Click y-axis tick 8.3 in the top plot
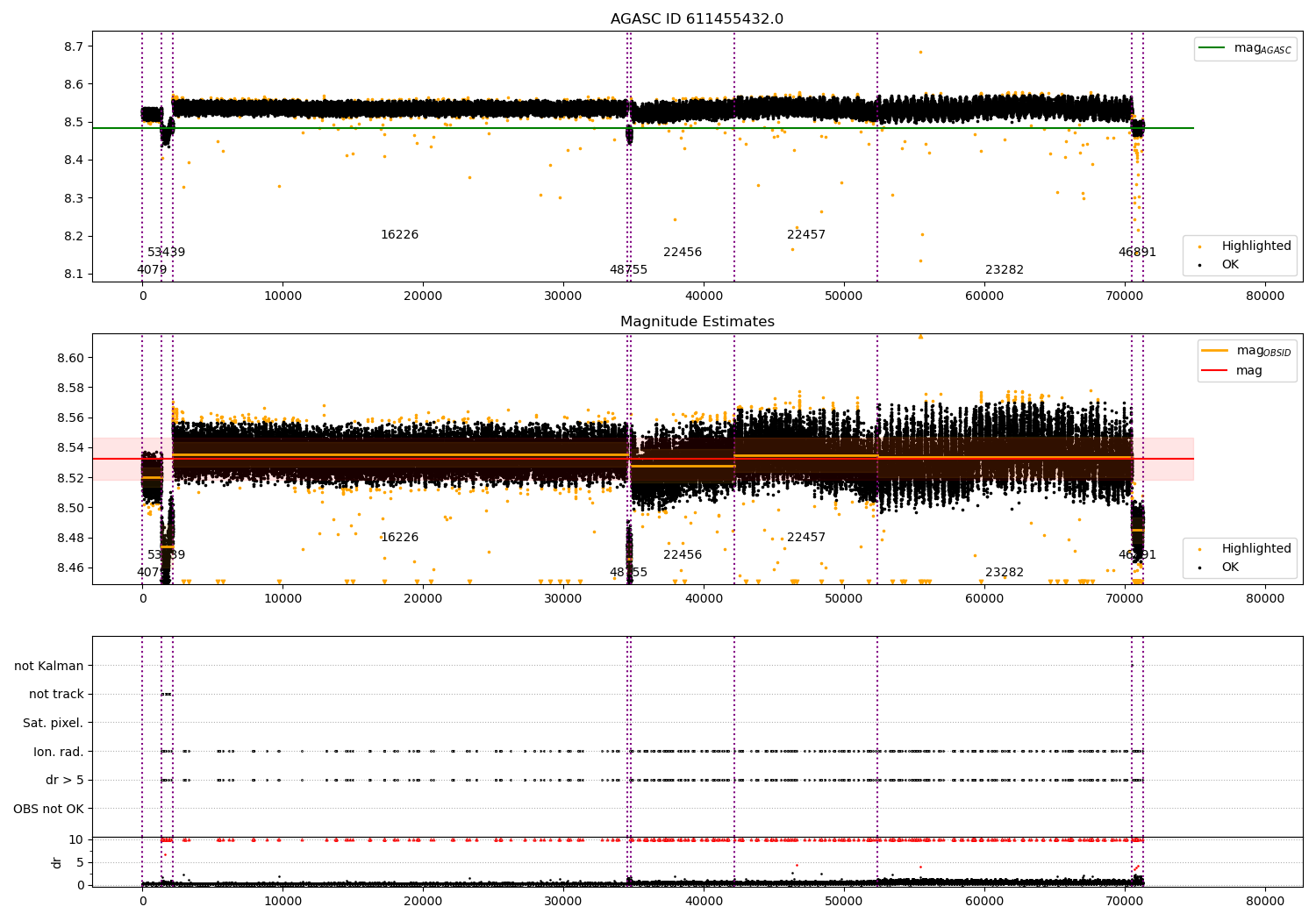 coord(75,198)
